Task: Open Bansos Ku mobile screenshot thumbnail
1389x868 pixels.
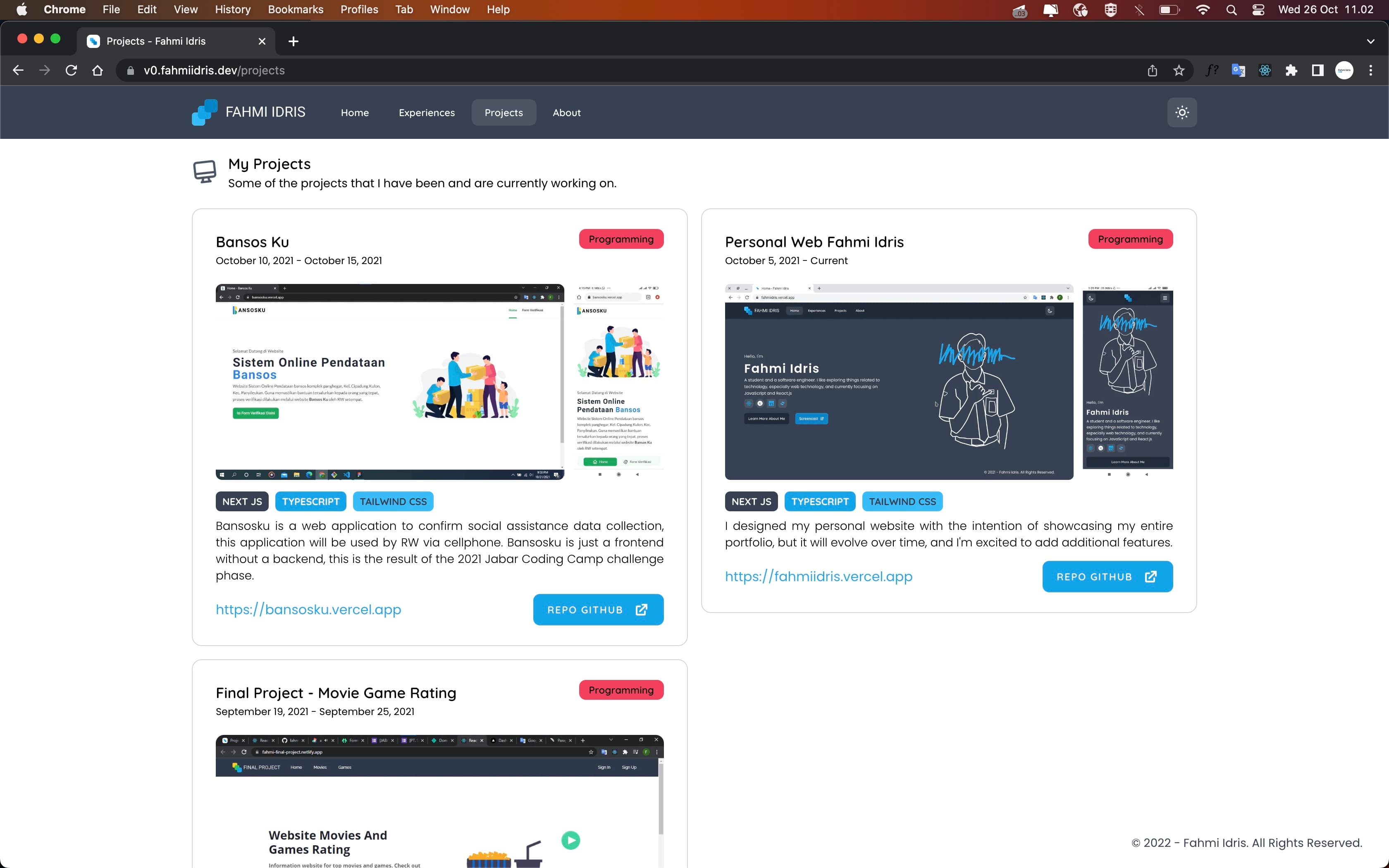Action: [618, 382]
